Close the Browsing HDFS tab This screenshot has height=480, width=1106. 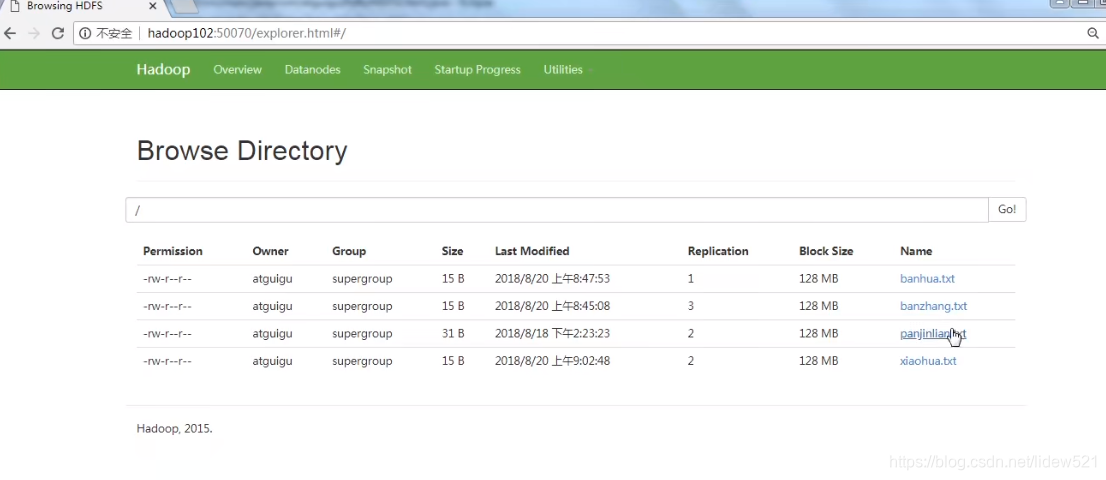tap(152, 6)
